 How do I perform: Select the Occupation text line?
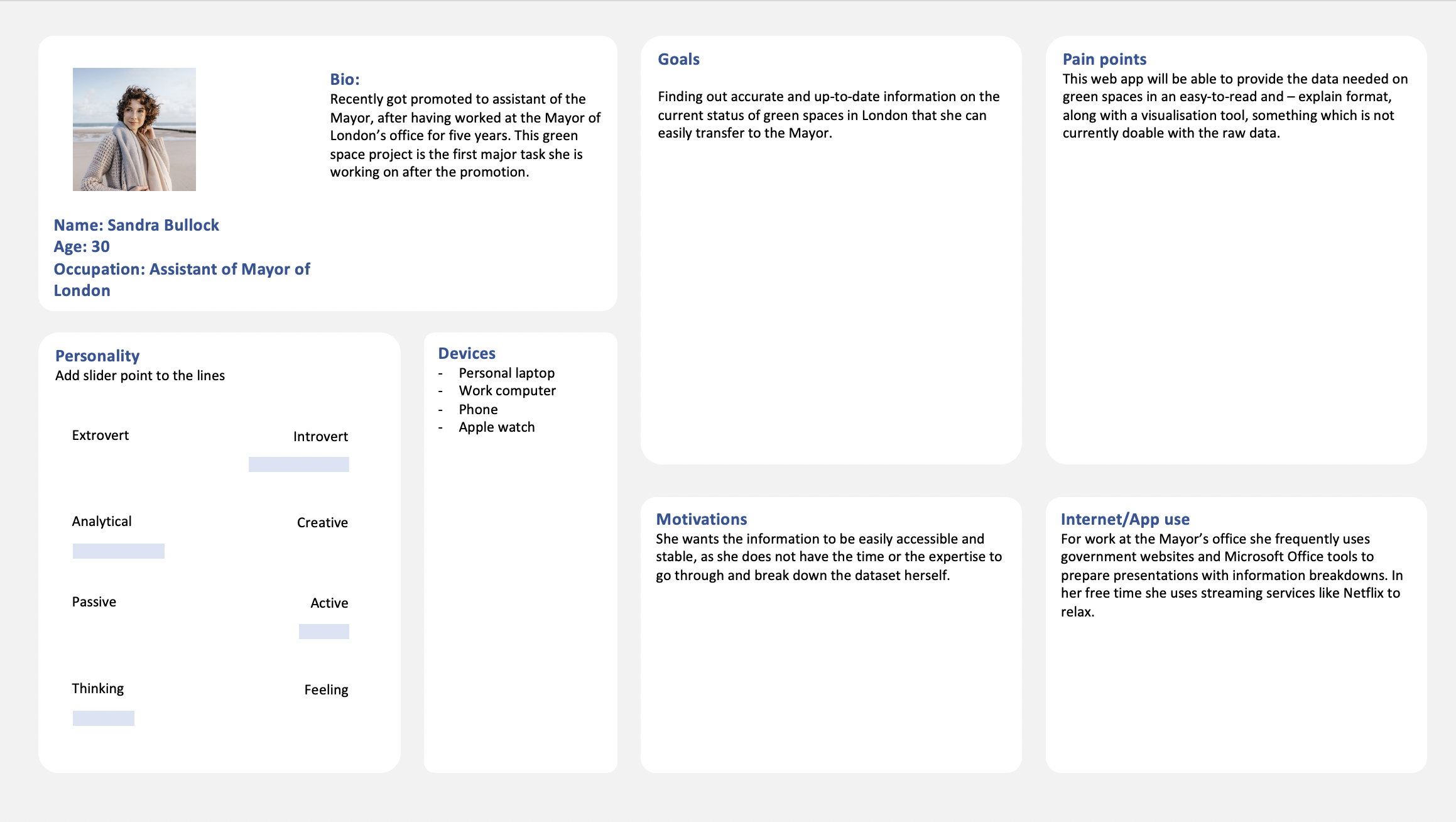pos(182,280)
